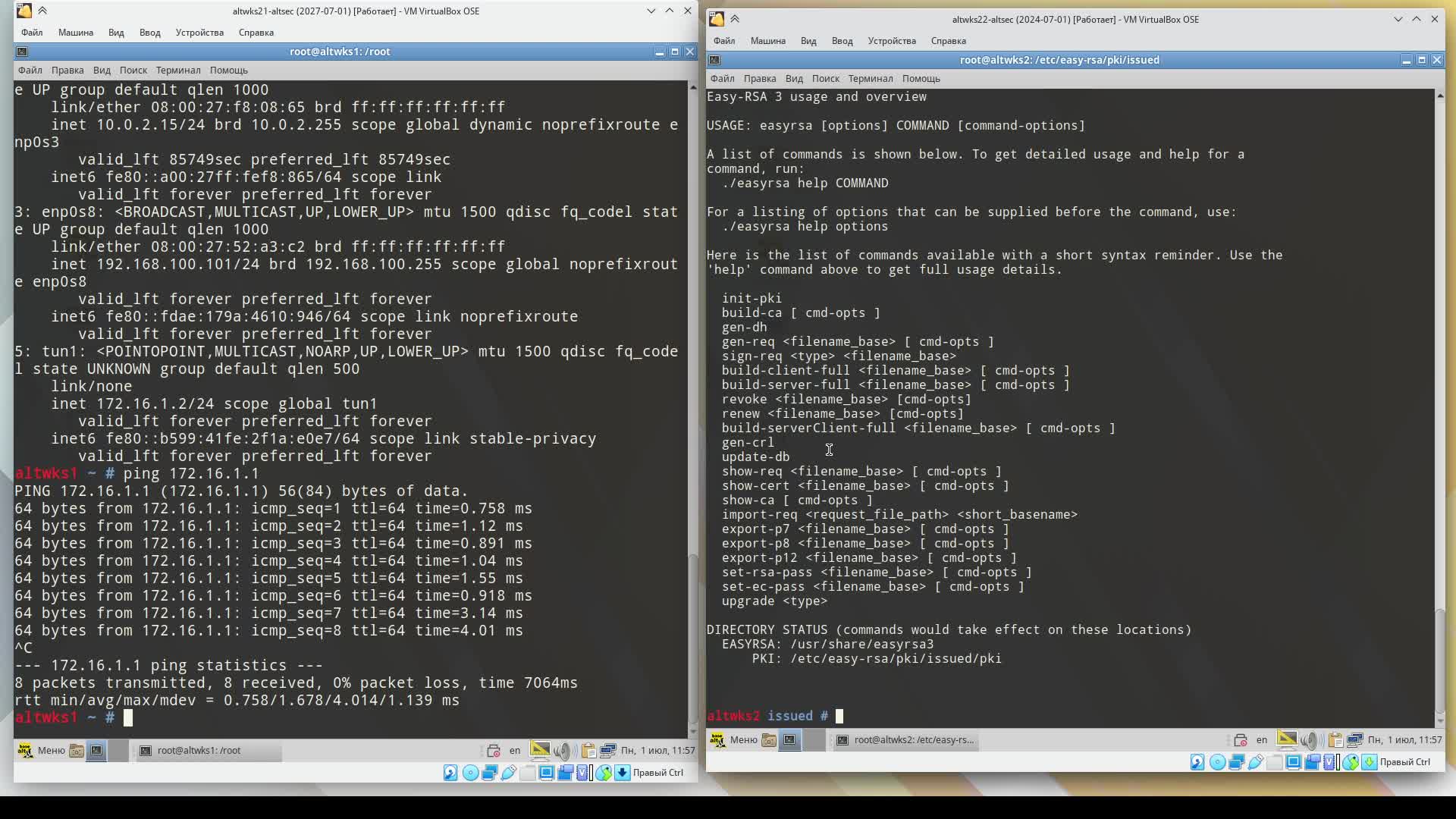Open Ввод menu in altwks22 VirtualBox window
1456x819 pixels.
click(842, 41)
